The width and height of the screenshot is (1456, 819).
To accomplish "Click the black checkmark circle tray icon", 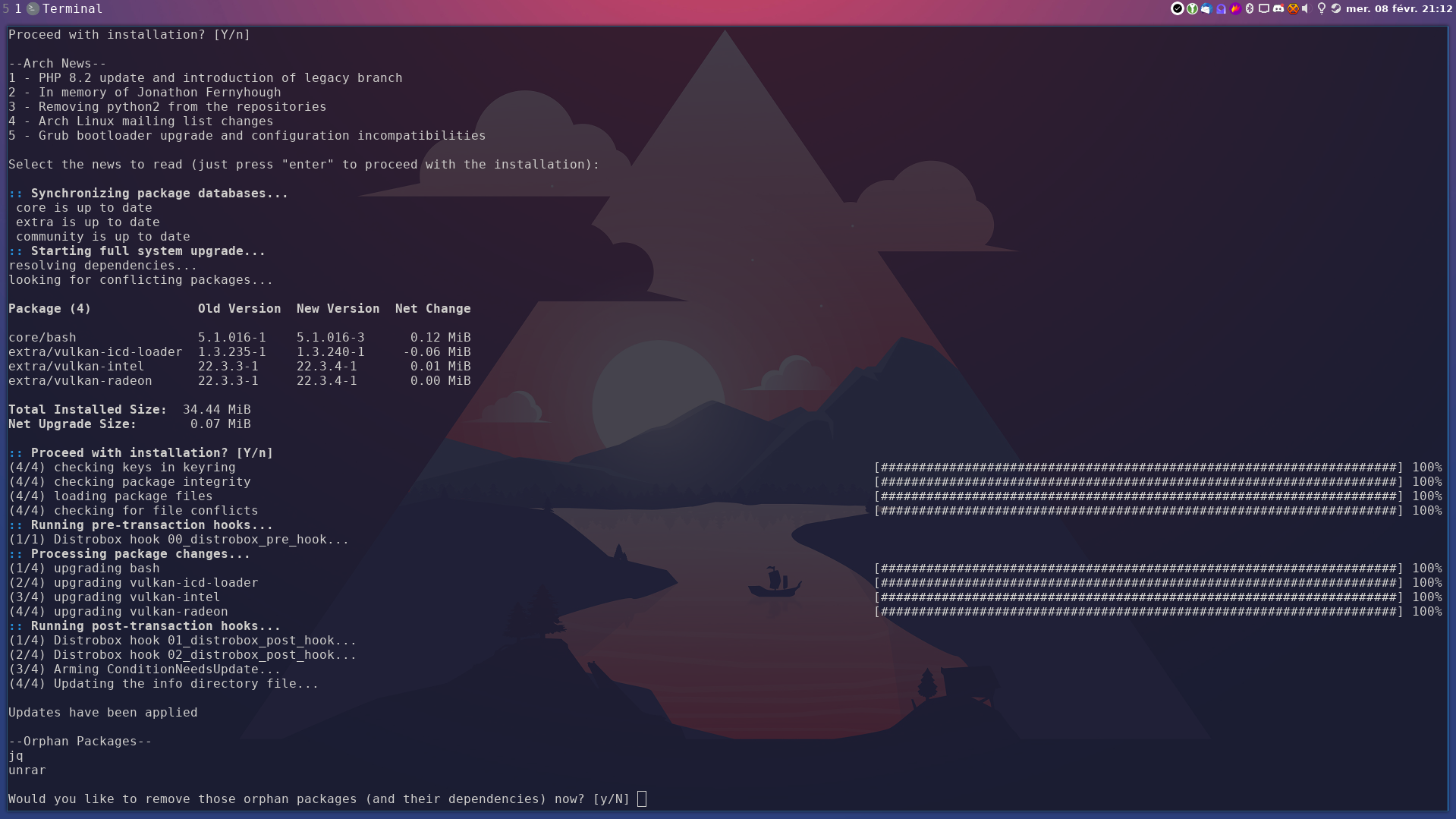I will pyautogui.click(x=1178, y=9).
